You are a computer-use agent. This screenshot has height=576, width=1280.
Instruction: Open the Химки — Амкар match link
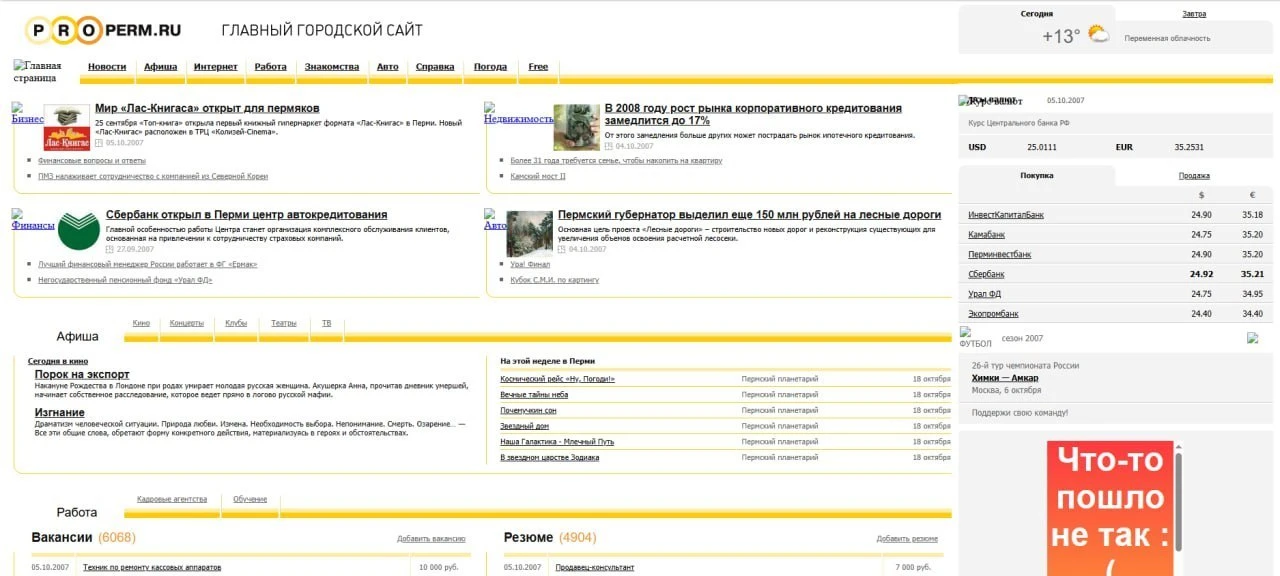click(1005, 378)
